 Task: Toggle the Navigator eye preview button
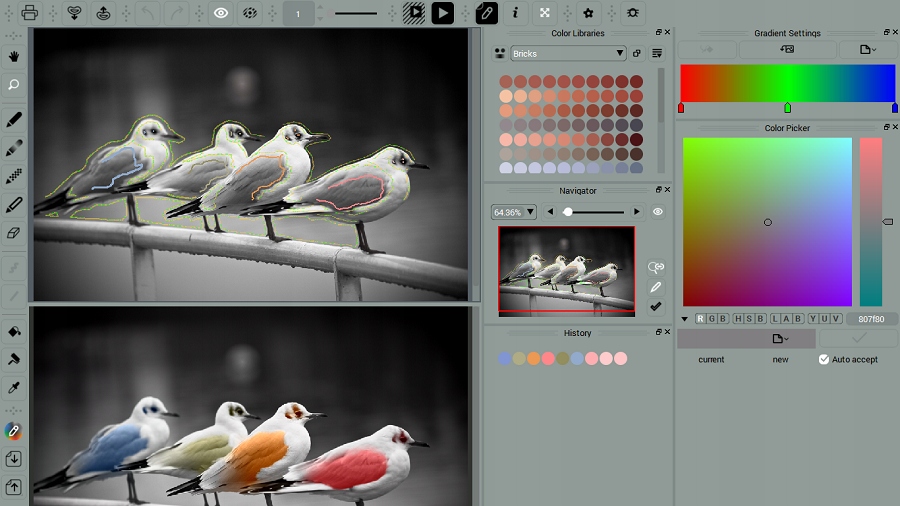pos(658,212)
